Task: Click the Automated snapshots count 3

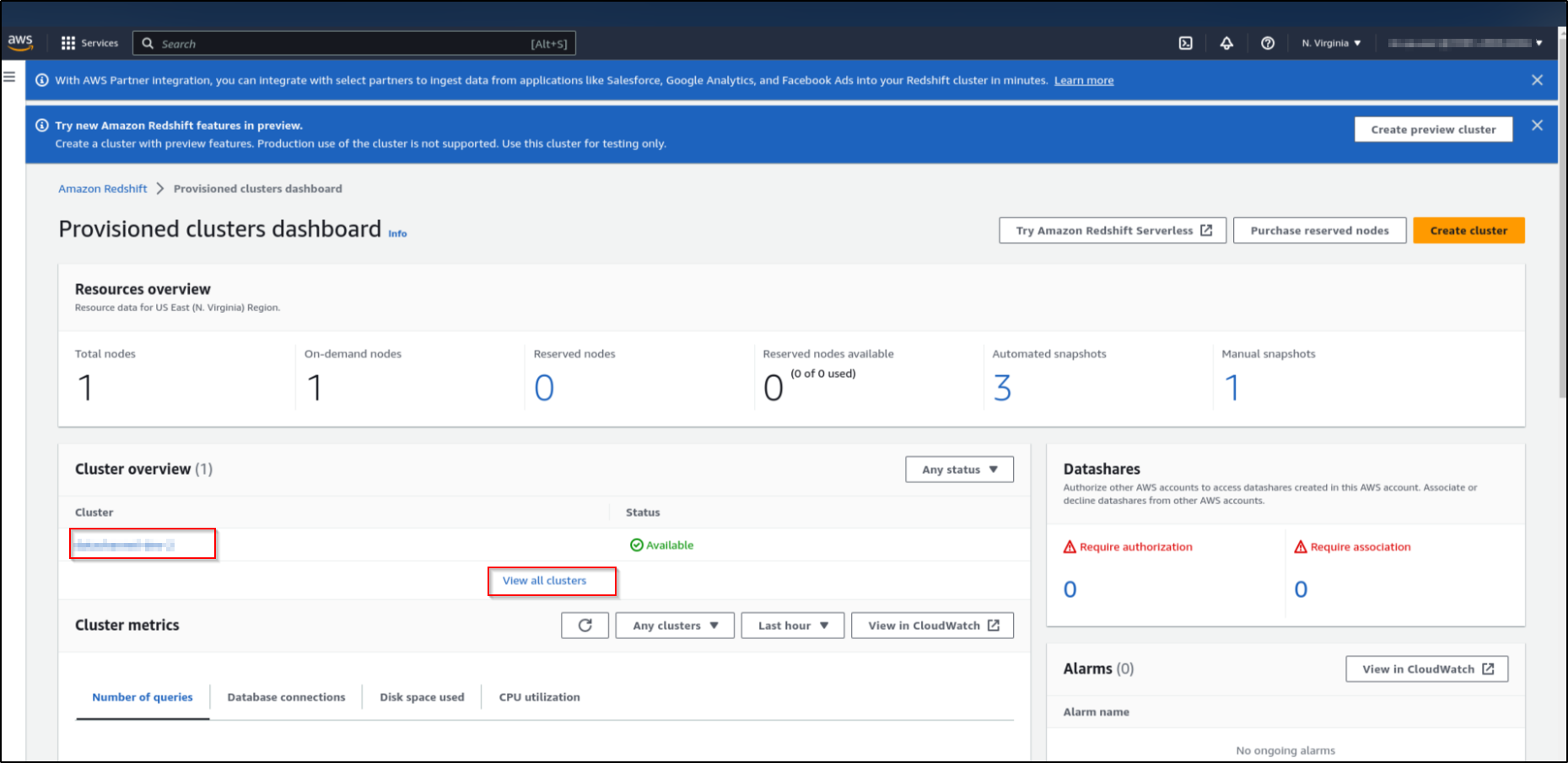Action: click(1002, 389)
